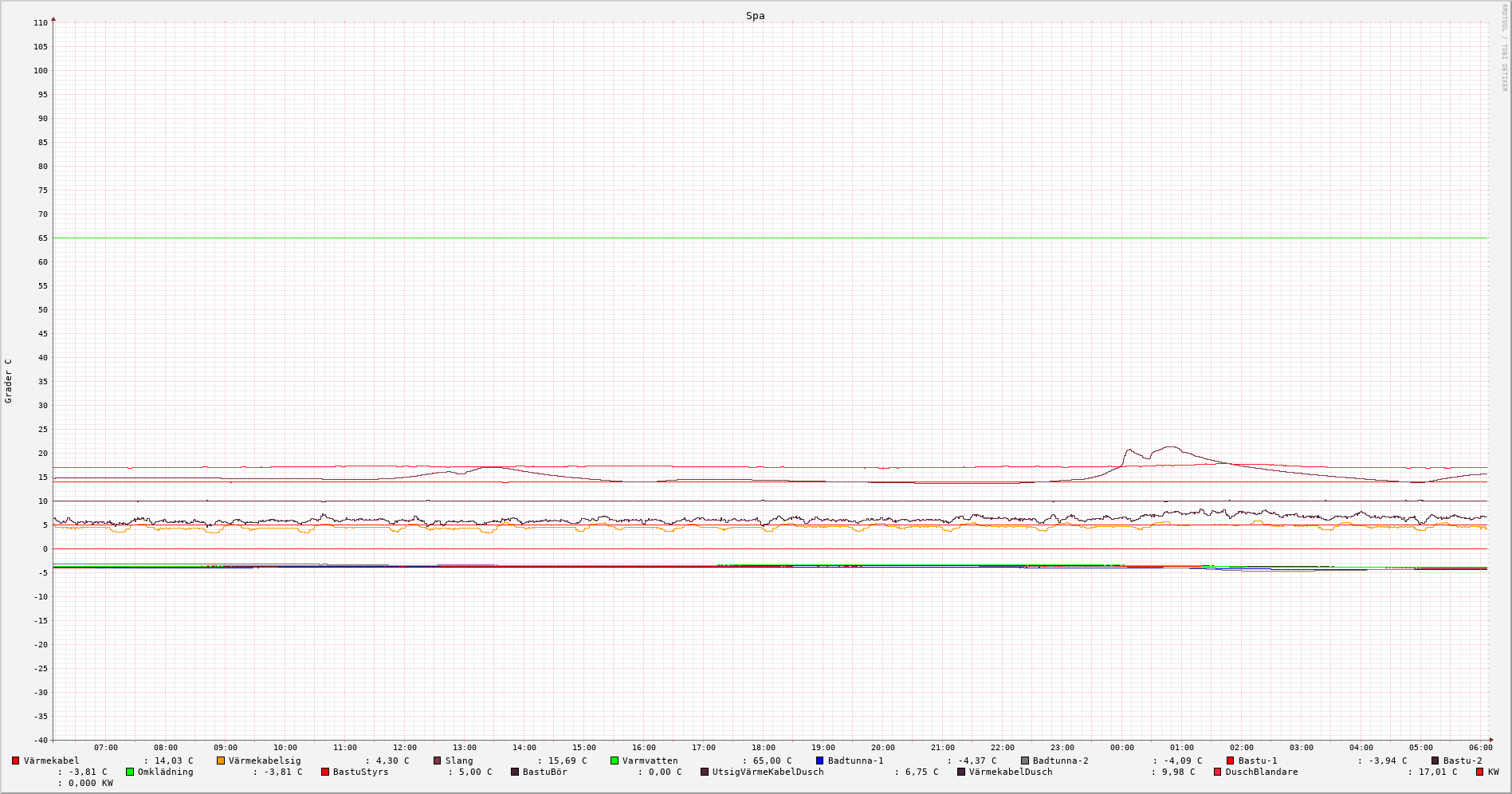Click the 00:00 time axis marker

1121,748
